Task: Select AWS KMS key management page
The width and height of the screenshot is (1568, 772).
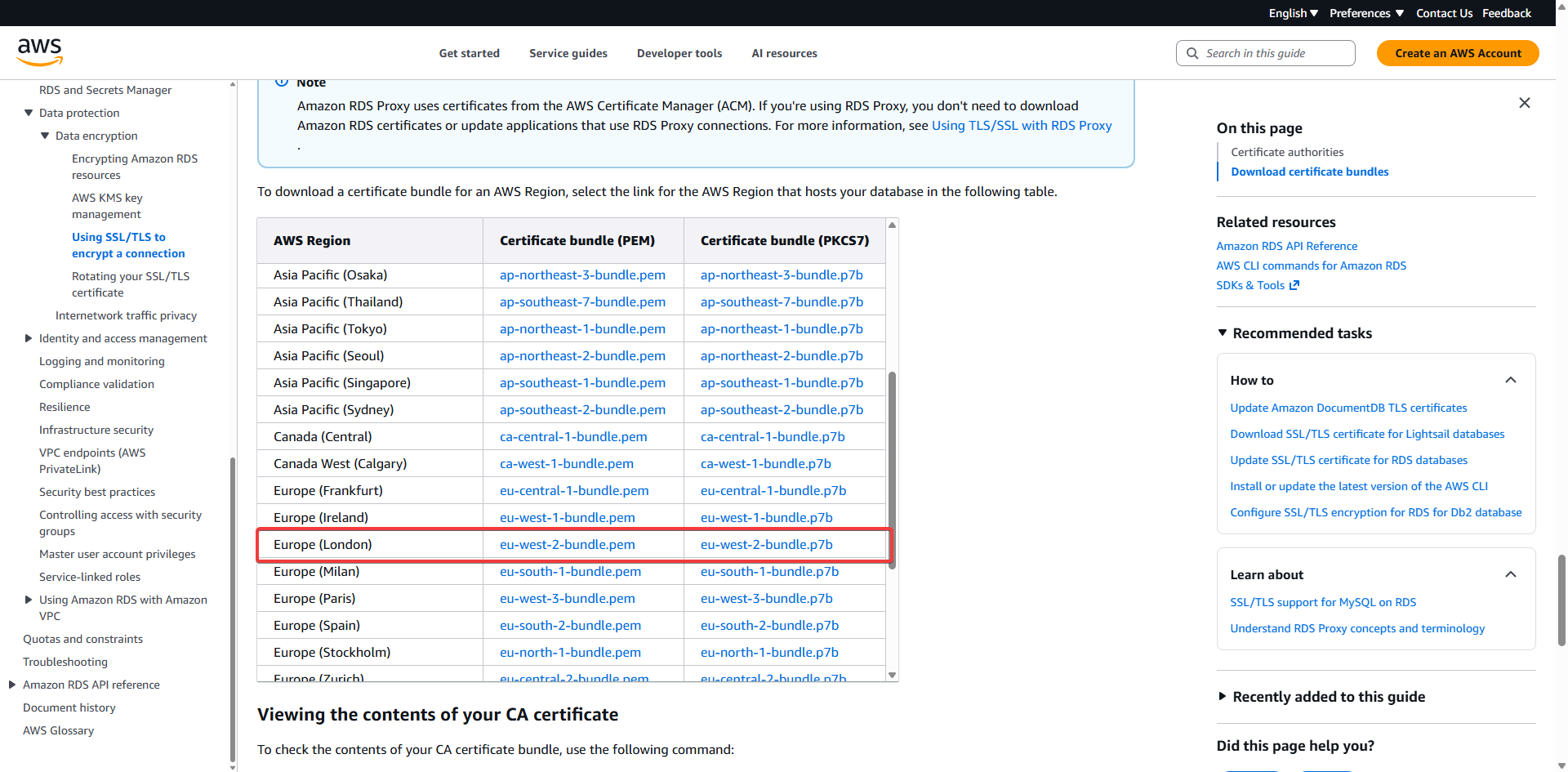Action: 107,206
